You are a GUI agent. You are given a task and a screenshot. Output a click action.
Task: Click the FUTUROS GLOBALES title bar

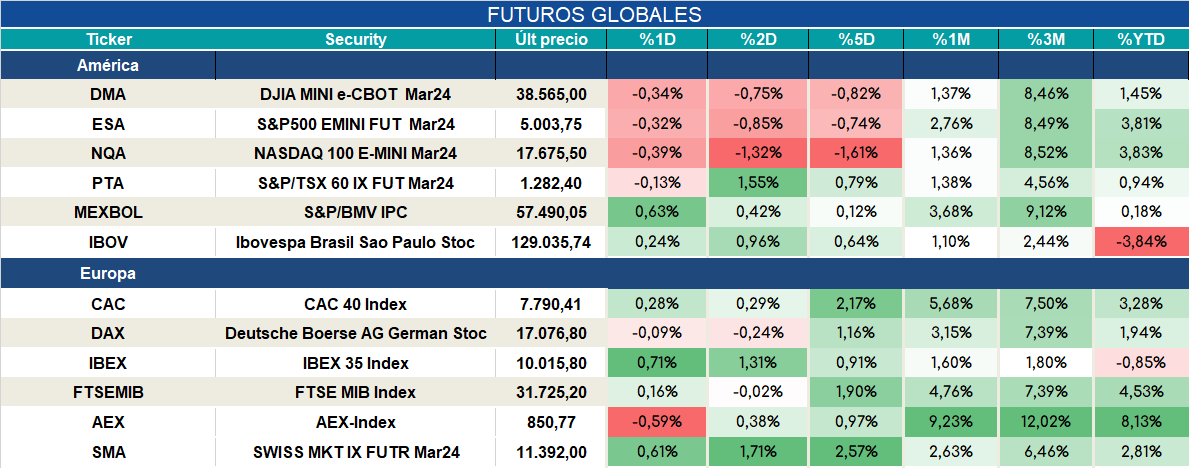pos(594,14)
